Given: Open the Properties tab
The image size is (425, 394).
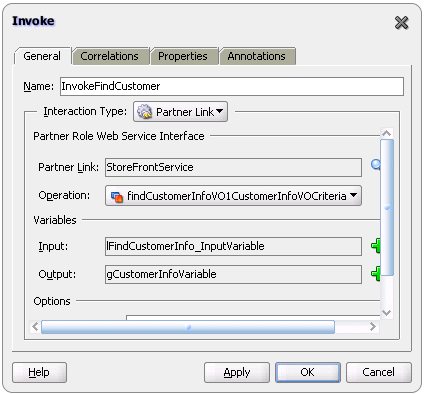Looking at the screenshot, I should pyautogui.click(x=183, y=56).
